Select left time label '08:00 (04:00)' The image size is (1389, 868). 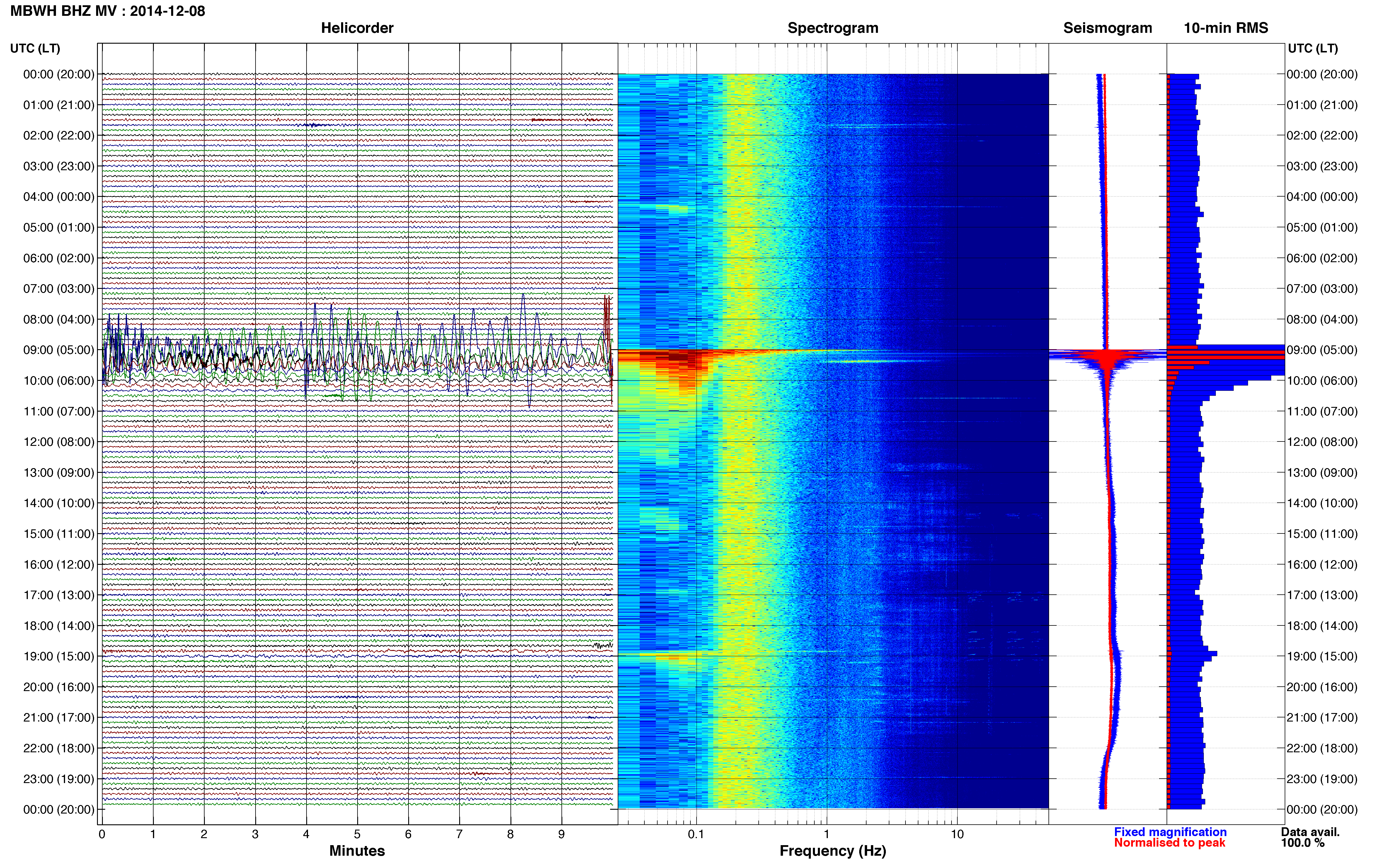[x=59, y=319]
